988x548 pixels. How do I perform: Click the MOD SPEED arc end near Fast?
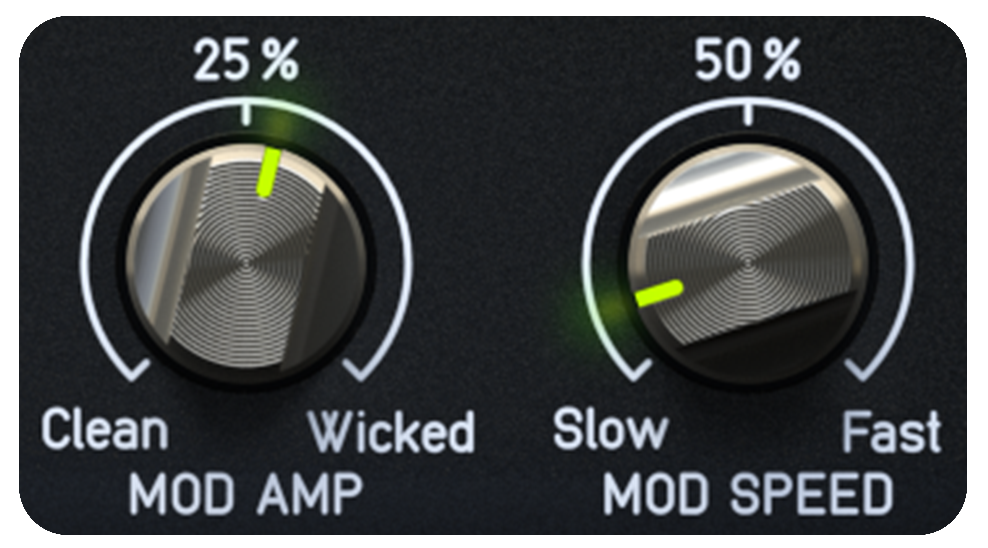tap(861, 370)
